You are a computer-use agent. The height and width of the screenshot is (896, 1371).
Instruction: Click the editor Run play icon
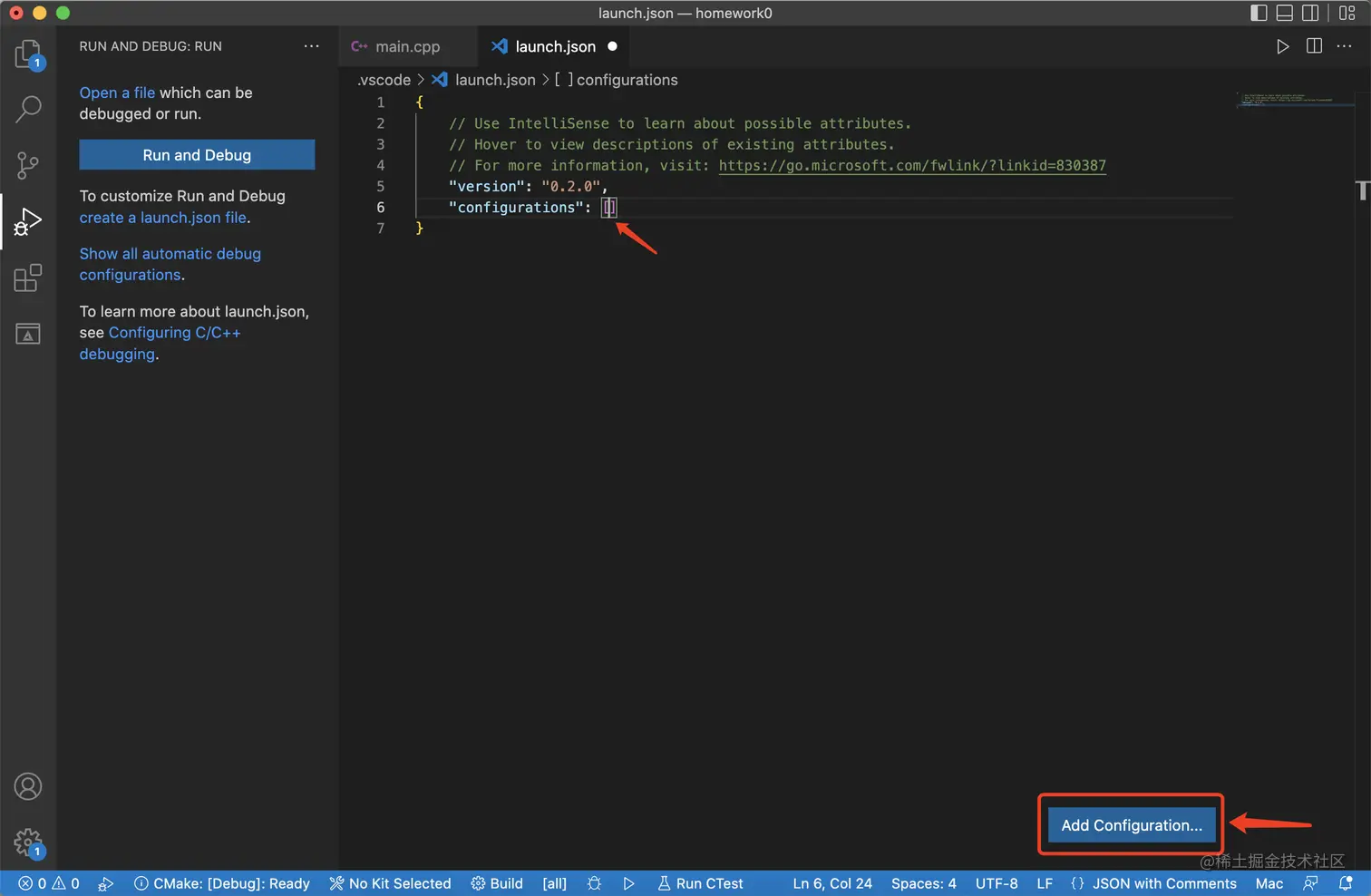point(1282,46)
